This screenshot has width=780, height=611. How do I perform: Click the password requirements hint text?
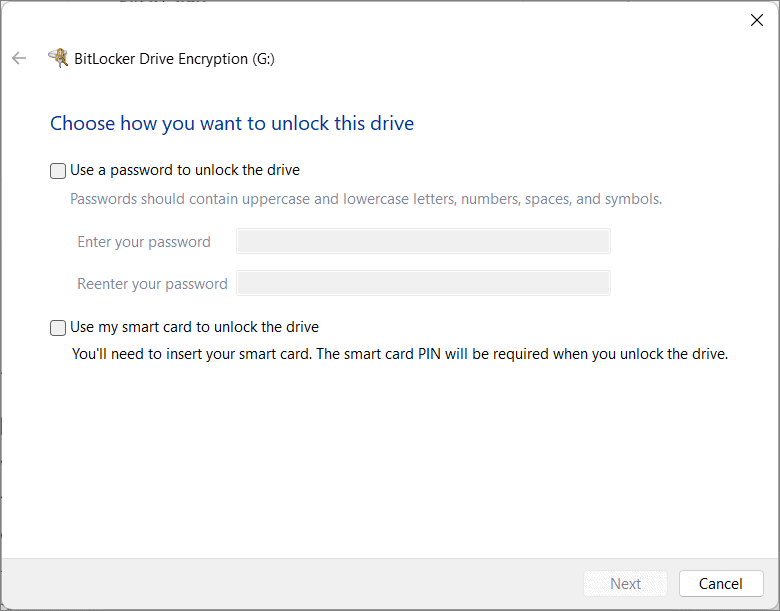coord(366,199)
